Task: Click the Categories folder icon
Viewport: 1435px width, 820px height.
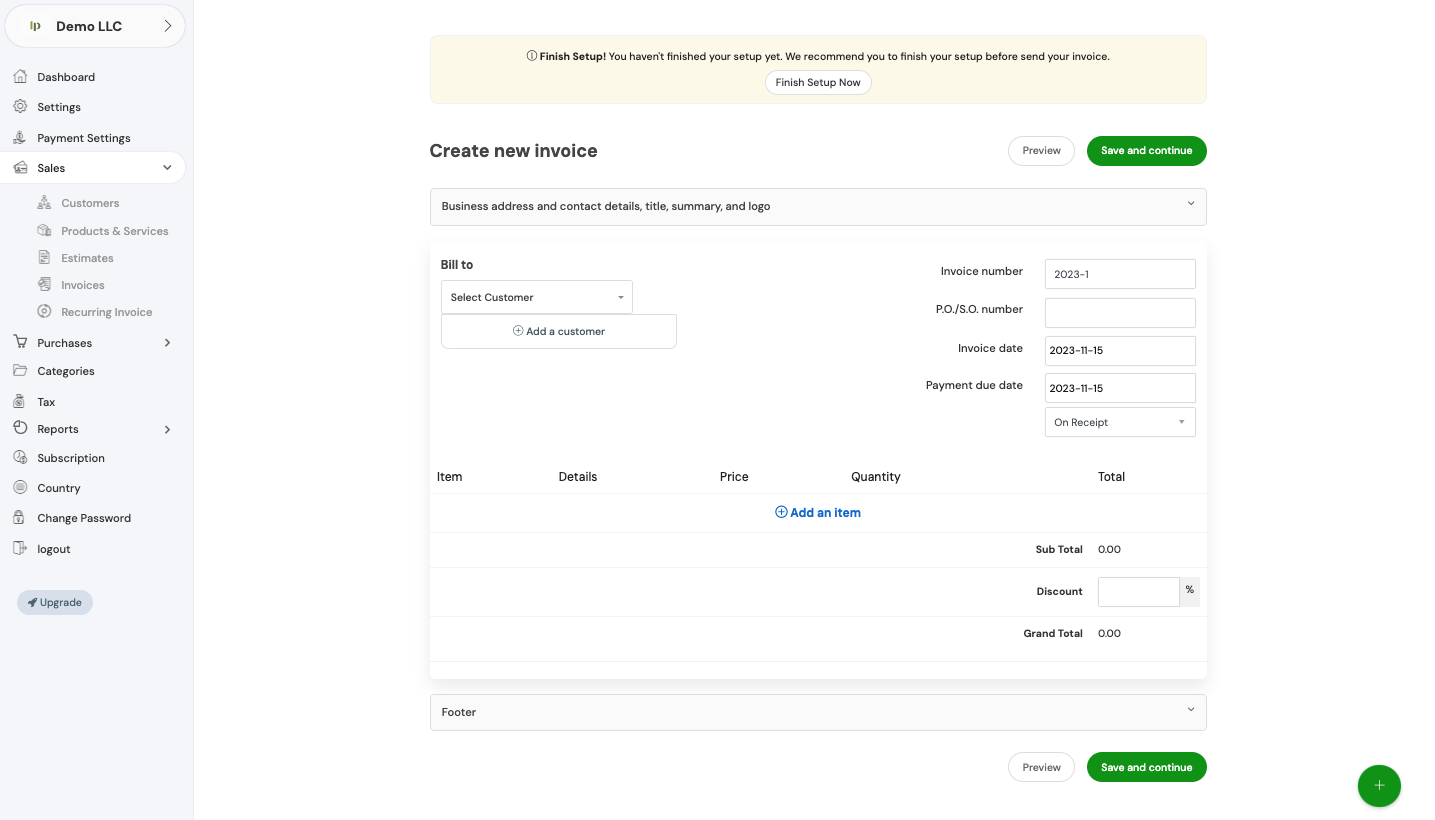Action: click(20, 371)
